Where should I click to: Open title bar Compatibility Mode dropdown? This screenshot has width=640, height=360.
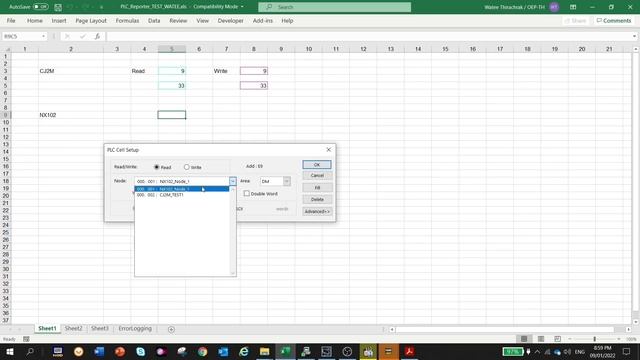(x=242, y=7)
